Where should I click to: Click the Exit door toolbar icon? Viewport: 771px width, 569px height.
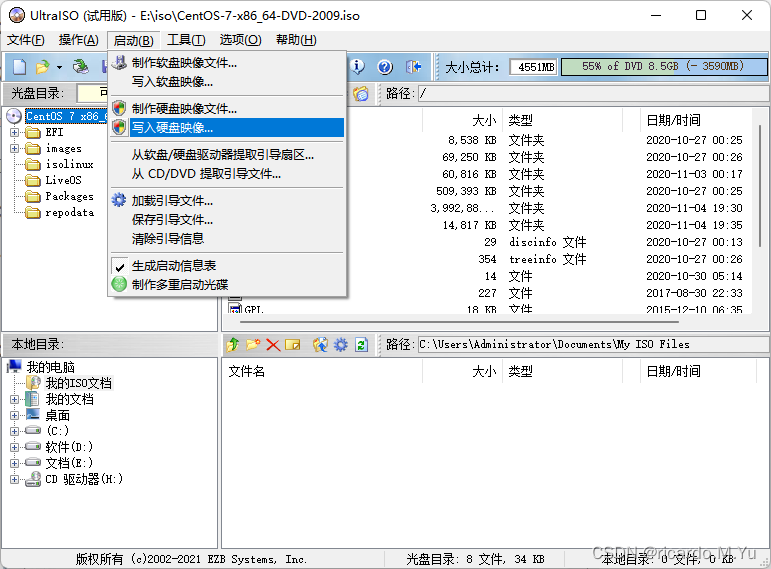414,66
